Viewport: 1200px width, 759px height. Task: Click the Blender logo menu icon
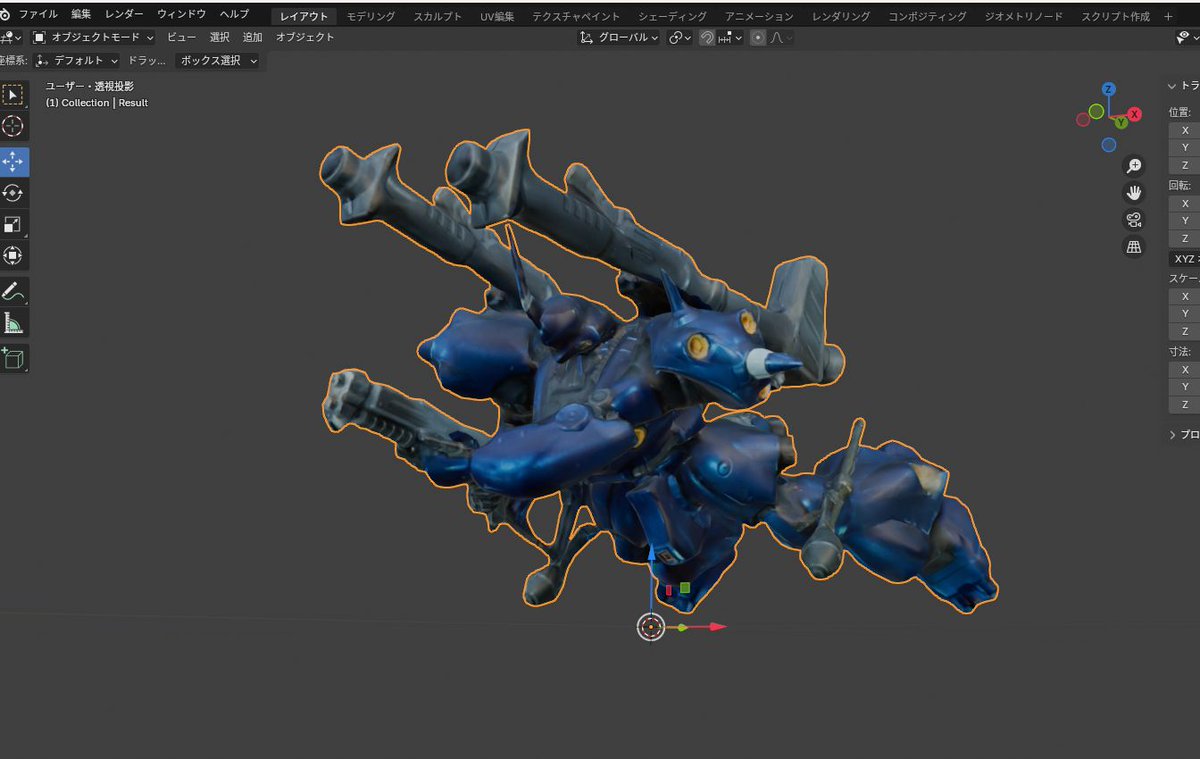5,15
